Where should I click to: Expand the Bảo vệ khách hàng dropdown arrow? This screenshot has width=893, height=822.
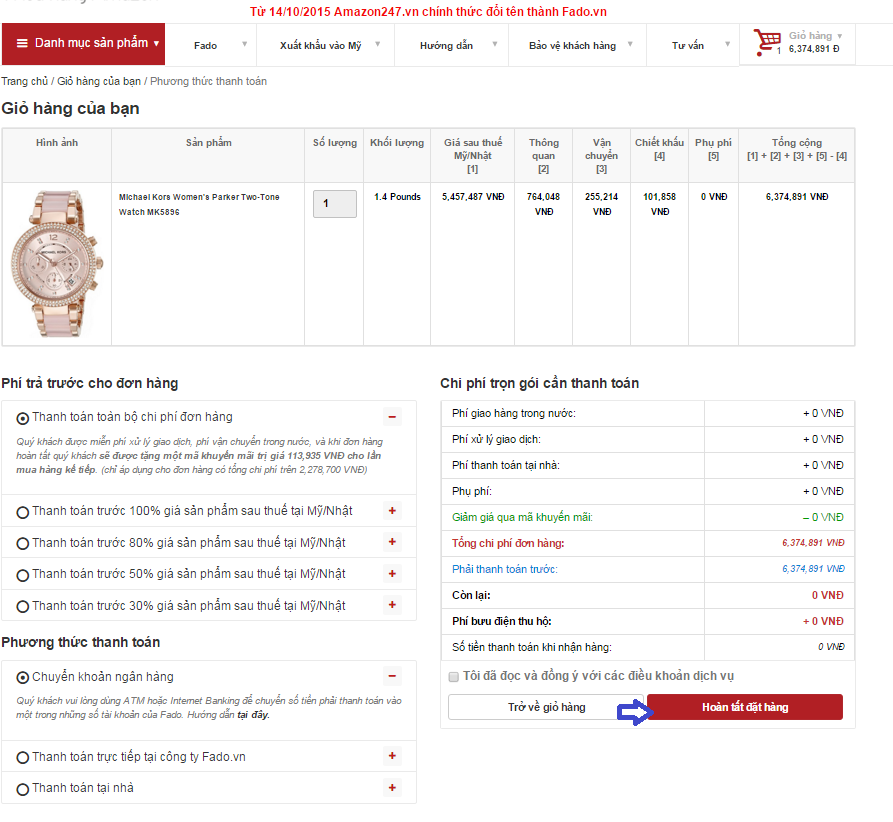click(630, 44)
